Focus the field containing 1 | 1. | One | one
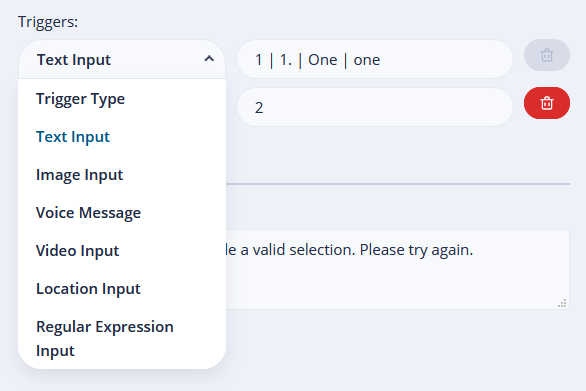The width and height of the screenshot is (586, 391). click(x=375, y=59)
